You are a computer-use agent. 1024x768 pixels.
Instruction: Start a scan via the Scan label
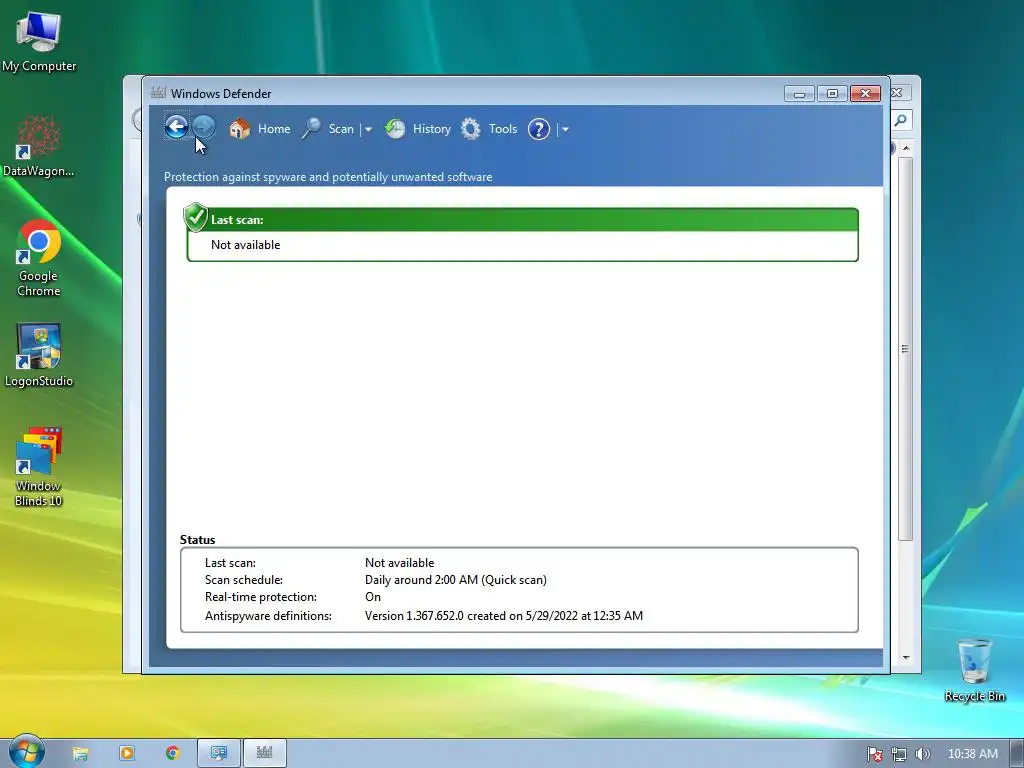(341, 129)
